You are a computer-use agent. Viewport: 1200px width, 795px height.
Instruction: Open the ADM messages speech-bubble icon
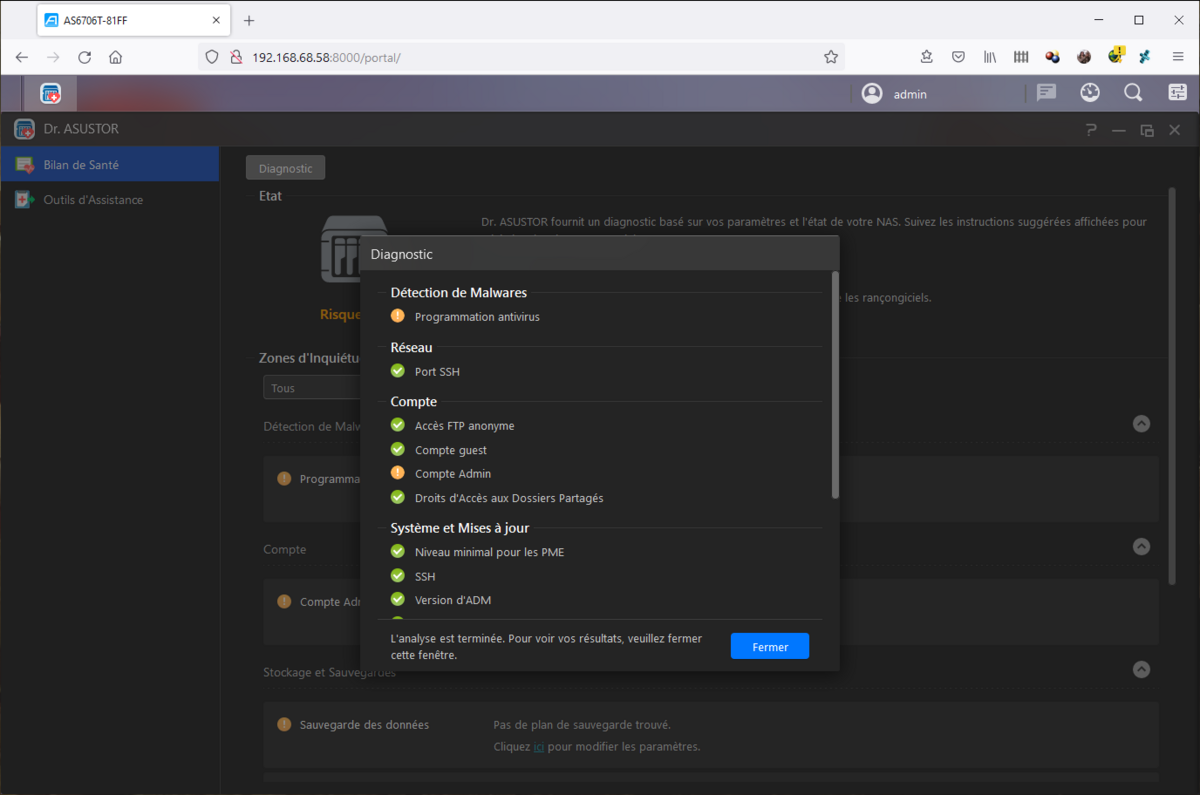[x=1046, y=93]
